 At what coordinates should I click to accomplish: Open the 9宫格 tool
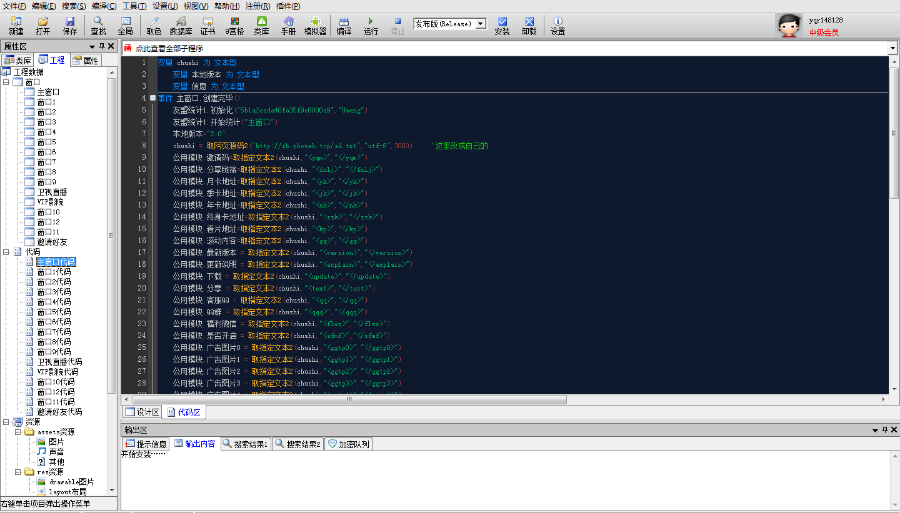pos(235,26)
